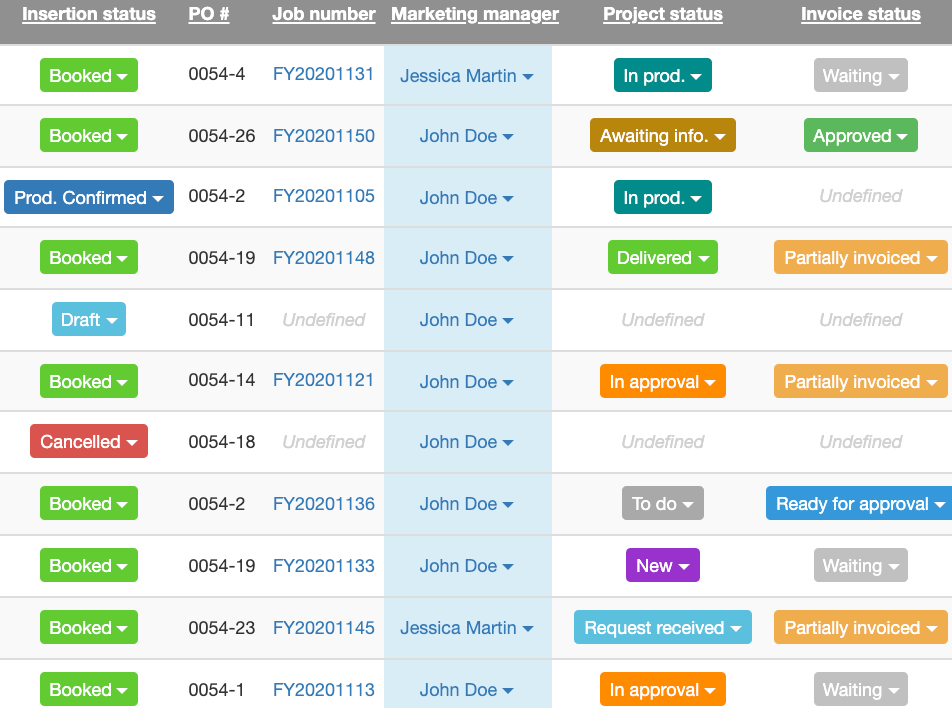
Task: Expand the Cancelled status dropdown
Action: tap(88, 441)
